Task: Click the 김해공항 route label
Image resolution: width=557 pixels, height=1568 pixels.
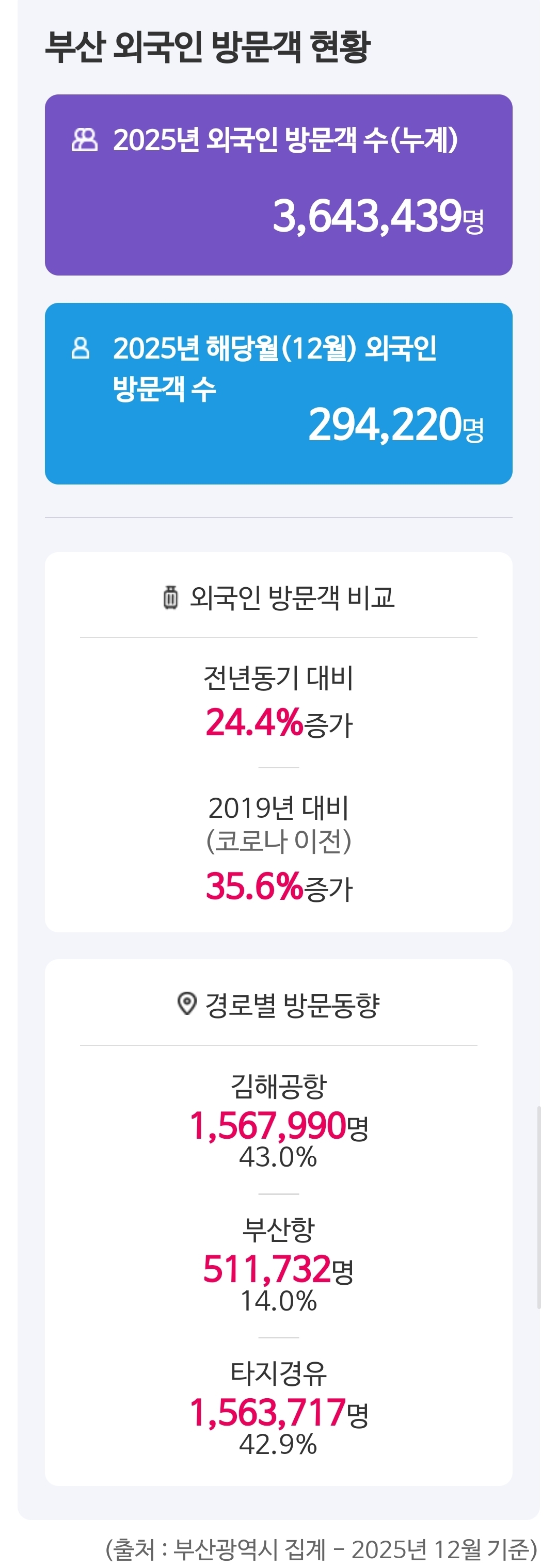Action: coord(279,1087)
